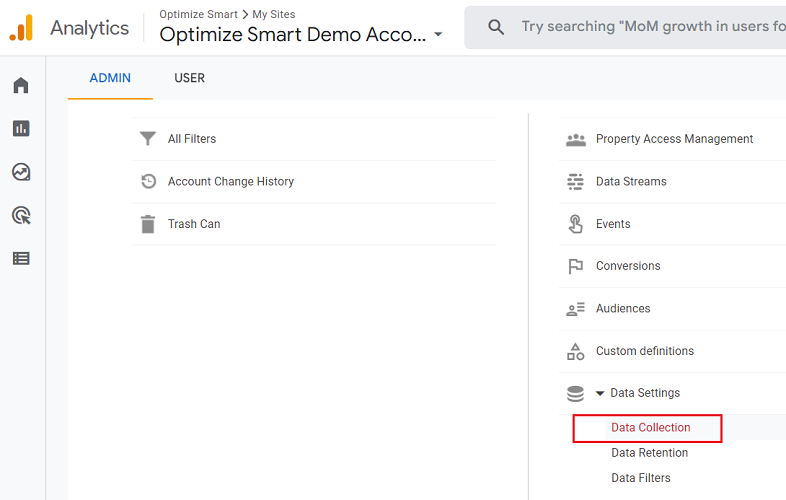
Task: Click the Trash Can icon
Action: [x=148, y=224]
